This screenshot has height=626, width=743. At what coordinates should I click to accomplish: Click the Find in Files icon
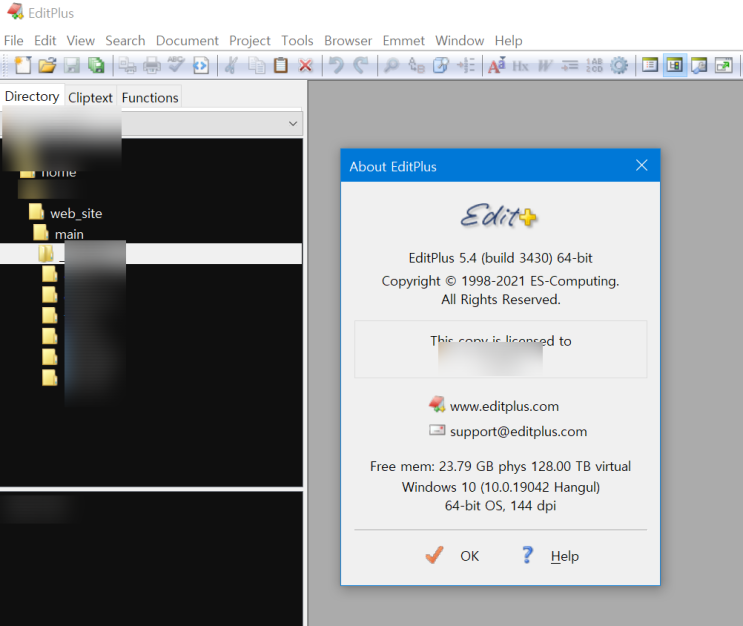pyautogui.click(x=441, y=65)
